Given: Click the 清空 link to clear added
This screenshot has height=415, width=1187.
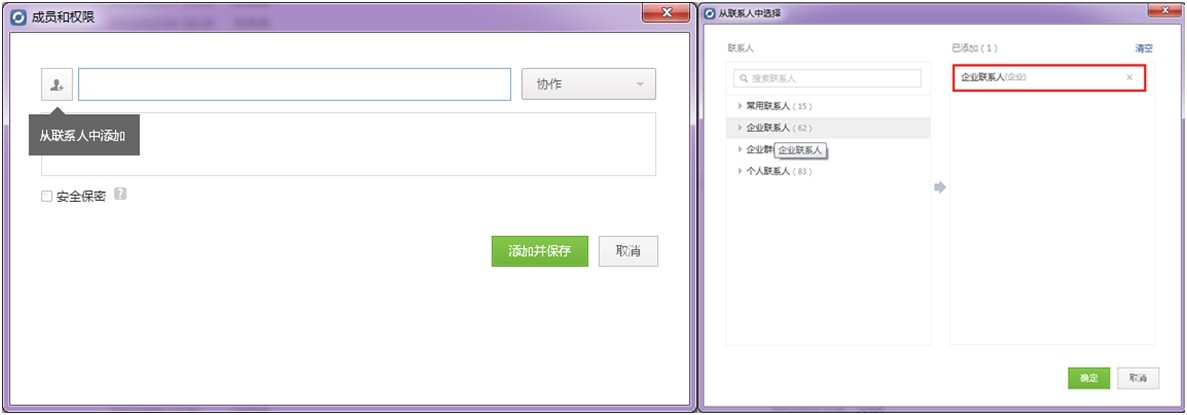Looking at the screenshot, I should point(1143,48).
